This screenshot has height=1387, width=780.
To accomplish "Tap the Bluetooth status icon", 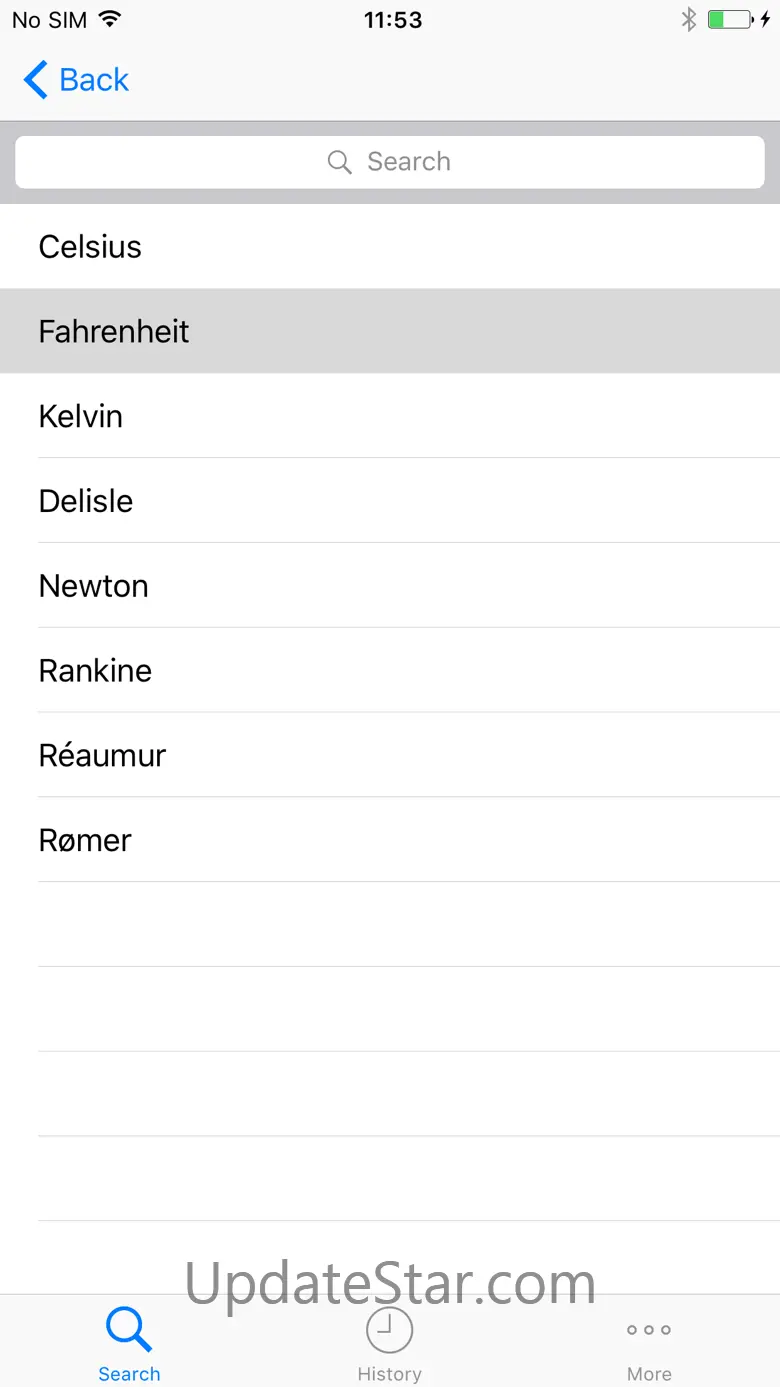I will pyautogui.click(x=688, y=20).
